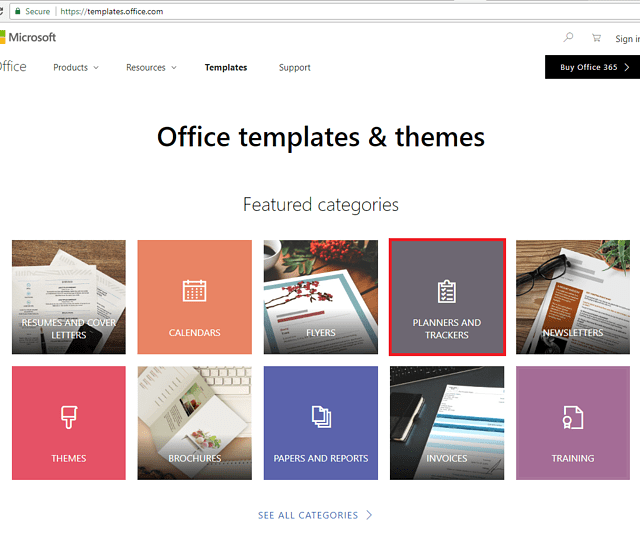Screen dimensions: 640x538
Task: Open the Templates nav item
Action: 226,67
